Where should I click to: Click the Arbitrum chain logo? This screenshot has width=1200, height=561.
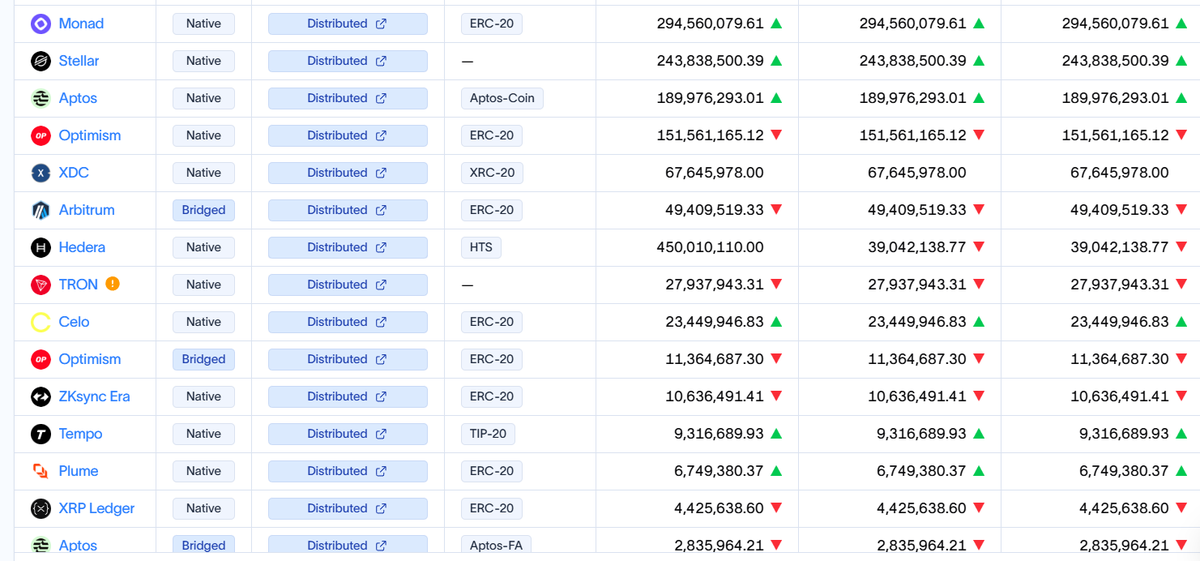point(41,210)
